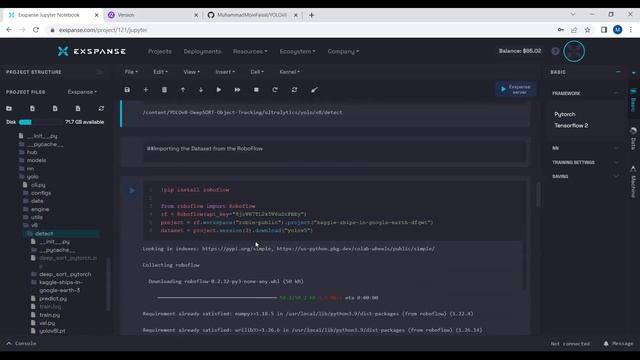Open the Edit menu dropdown
The height and width of the screenshot is (360, 640).
tap(160, 72)
